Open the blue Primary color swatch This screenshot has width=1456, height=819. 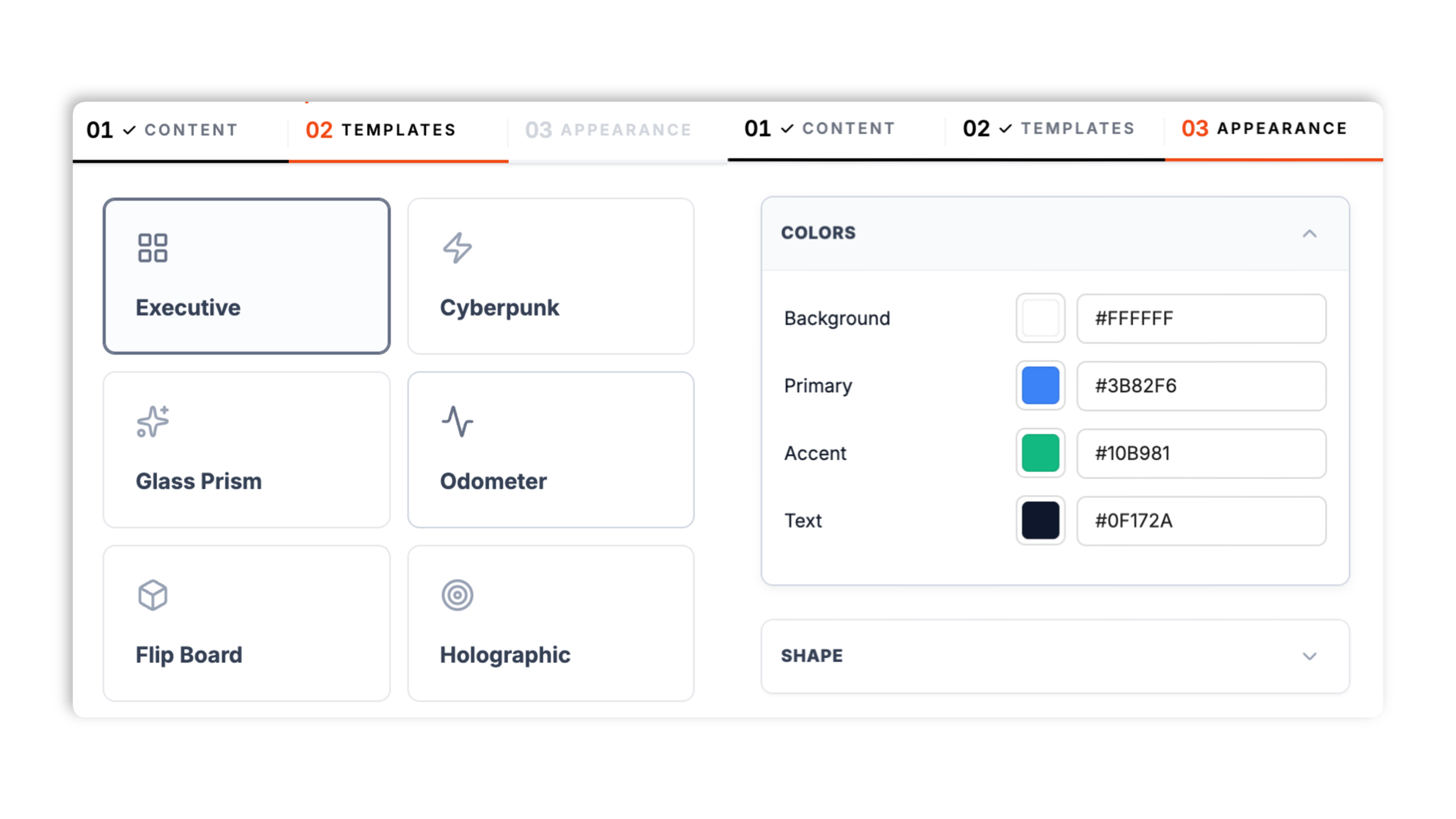click(1041, 385)
